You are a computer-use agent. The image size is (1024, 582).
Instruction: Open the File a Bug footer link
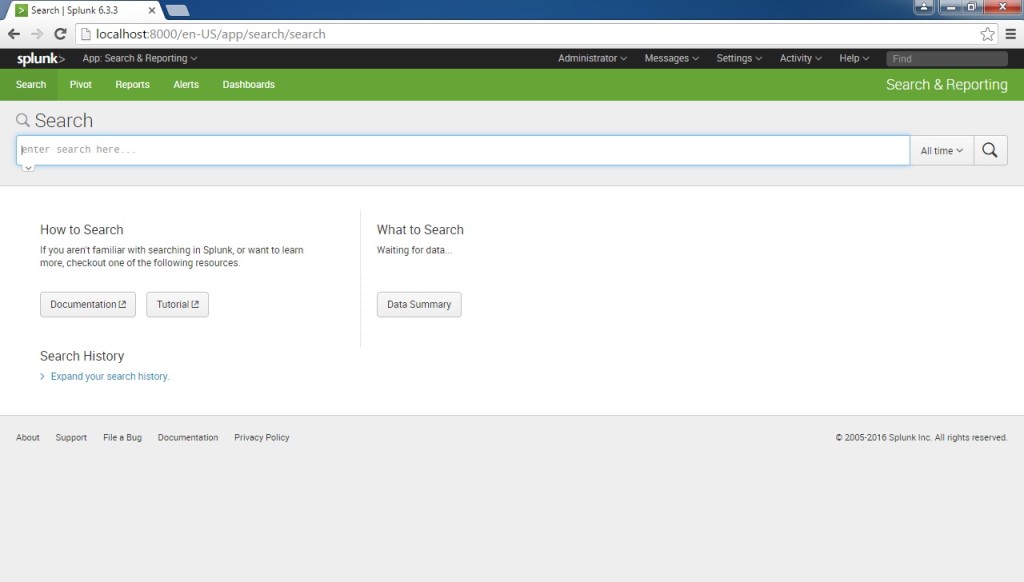(122, 437)
